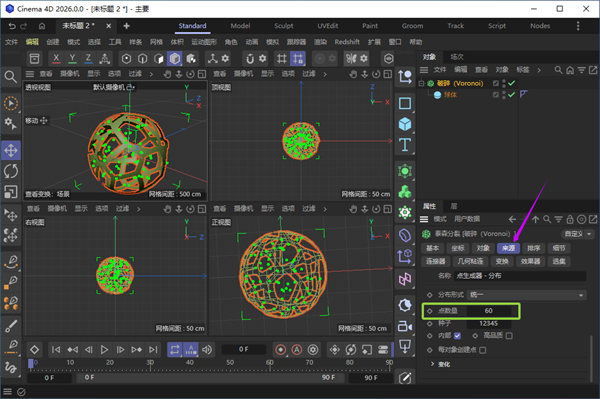Open search in the Objects manager

558,70
